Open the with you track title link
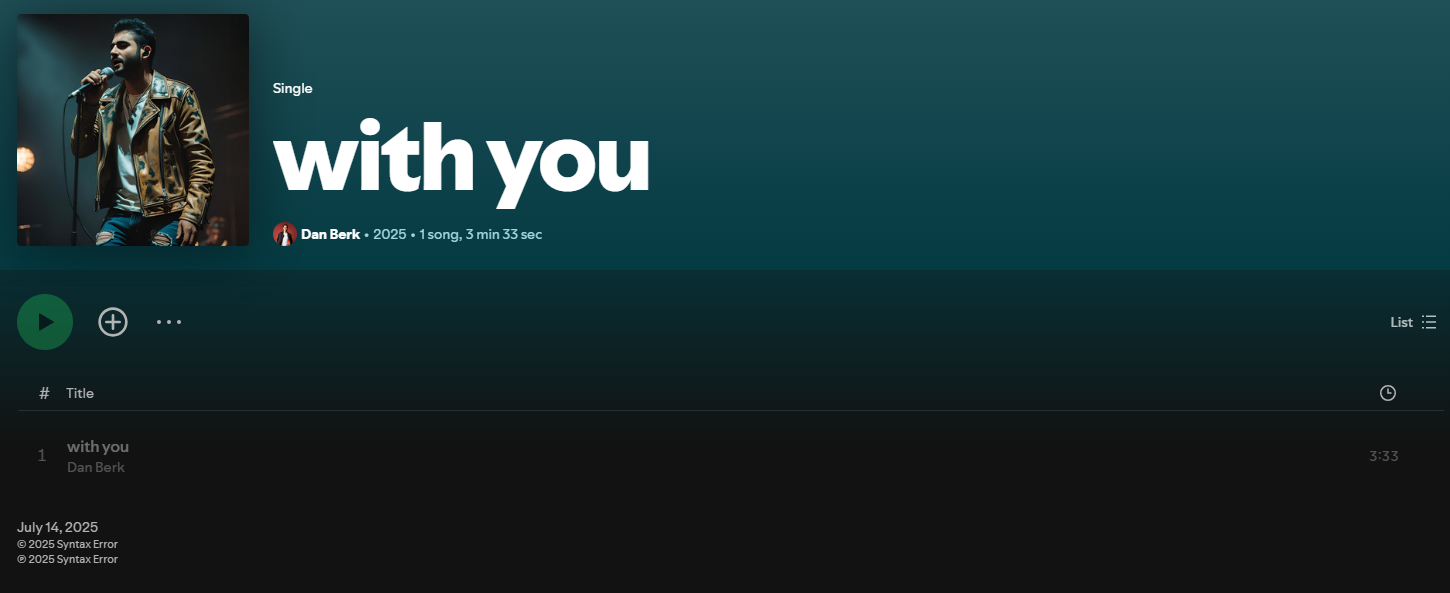1450x593 pixels. 98,446
